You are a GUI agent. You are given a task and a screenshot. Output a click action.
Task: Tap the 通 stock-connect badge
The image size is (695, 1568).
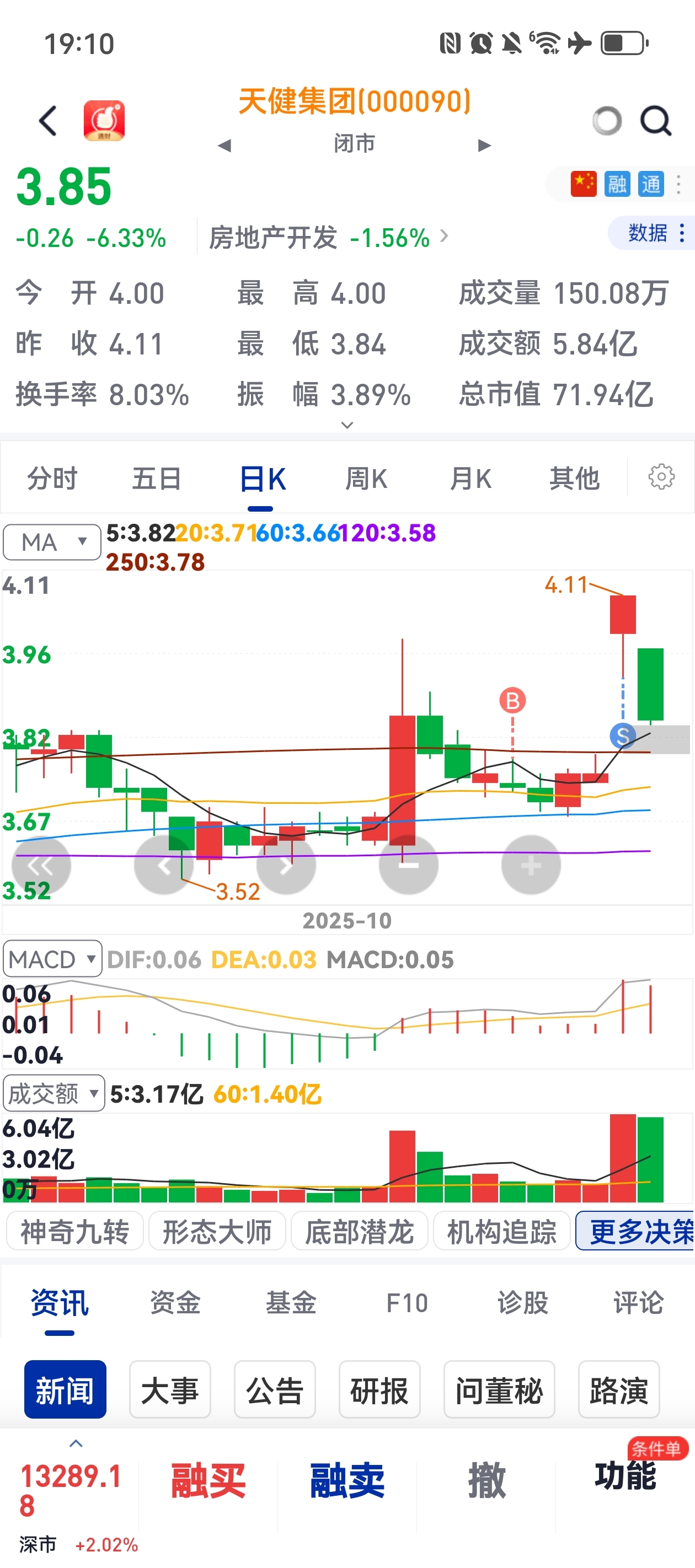coord(650,184)
